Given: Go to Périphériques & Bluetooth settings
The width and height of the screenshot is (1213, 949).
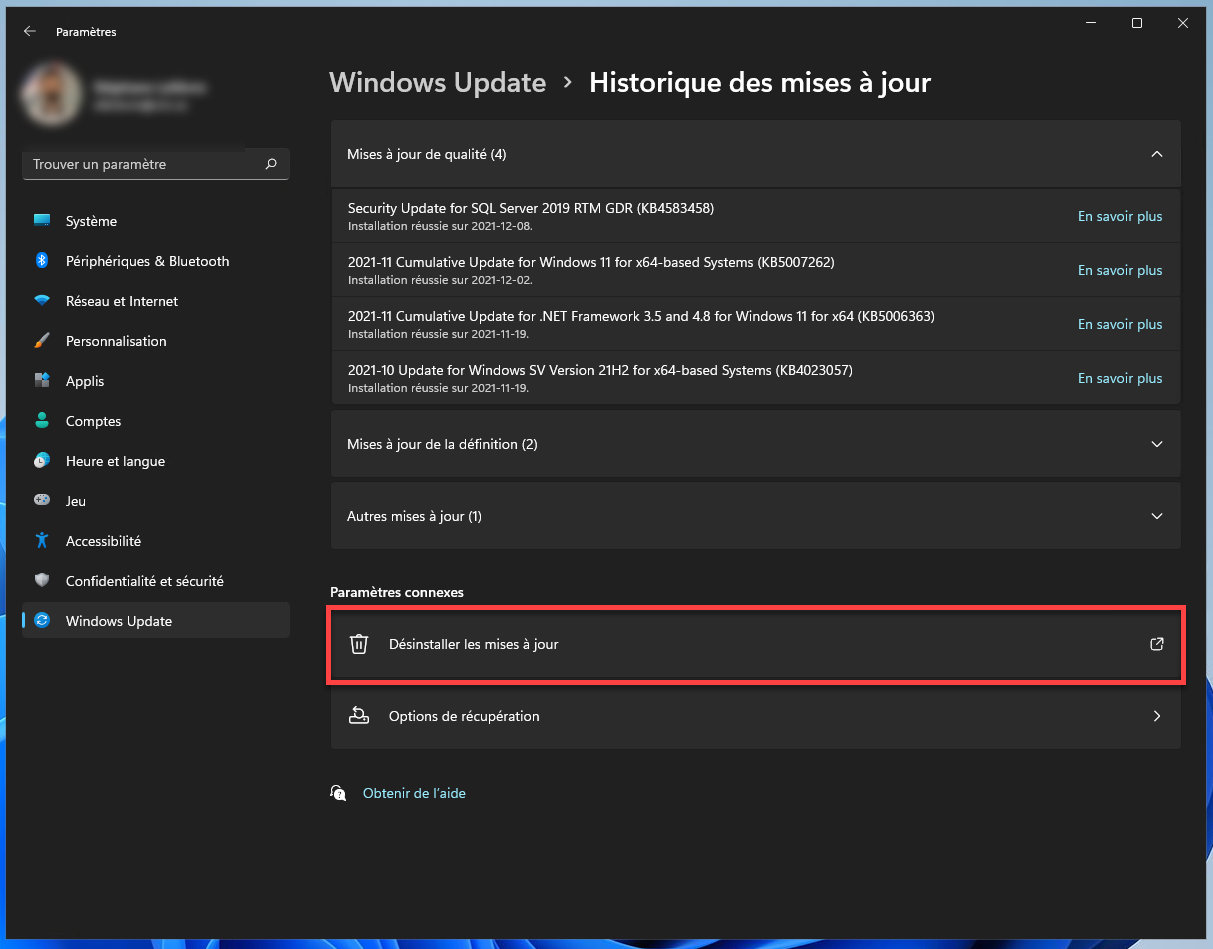Looking at the screenshot, I should [156, 261].
